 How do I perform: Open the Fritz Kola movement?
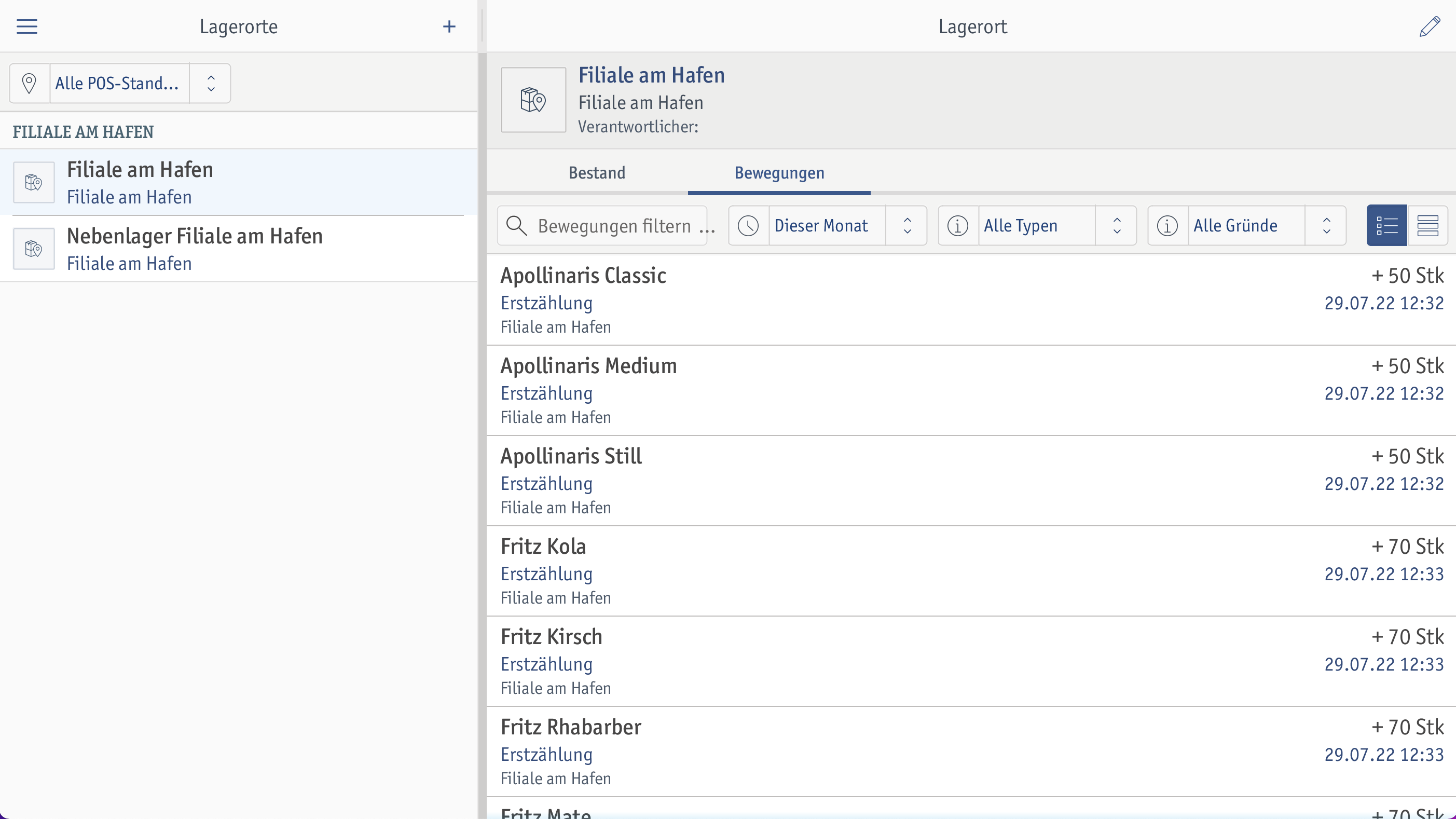point(971,571)
